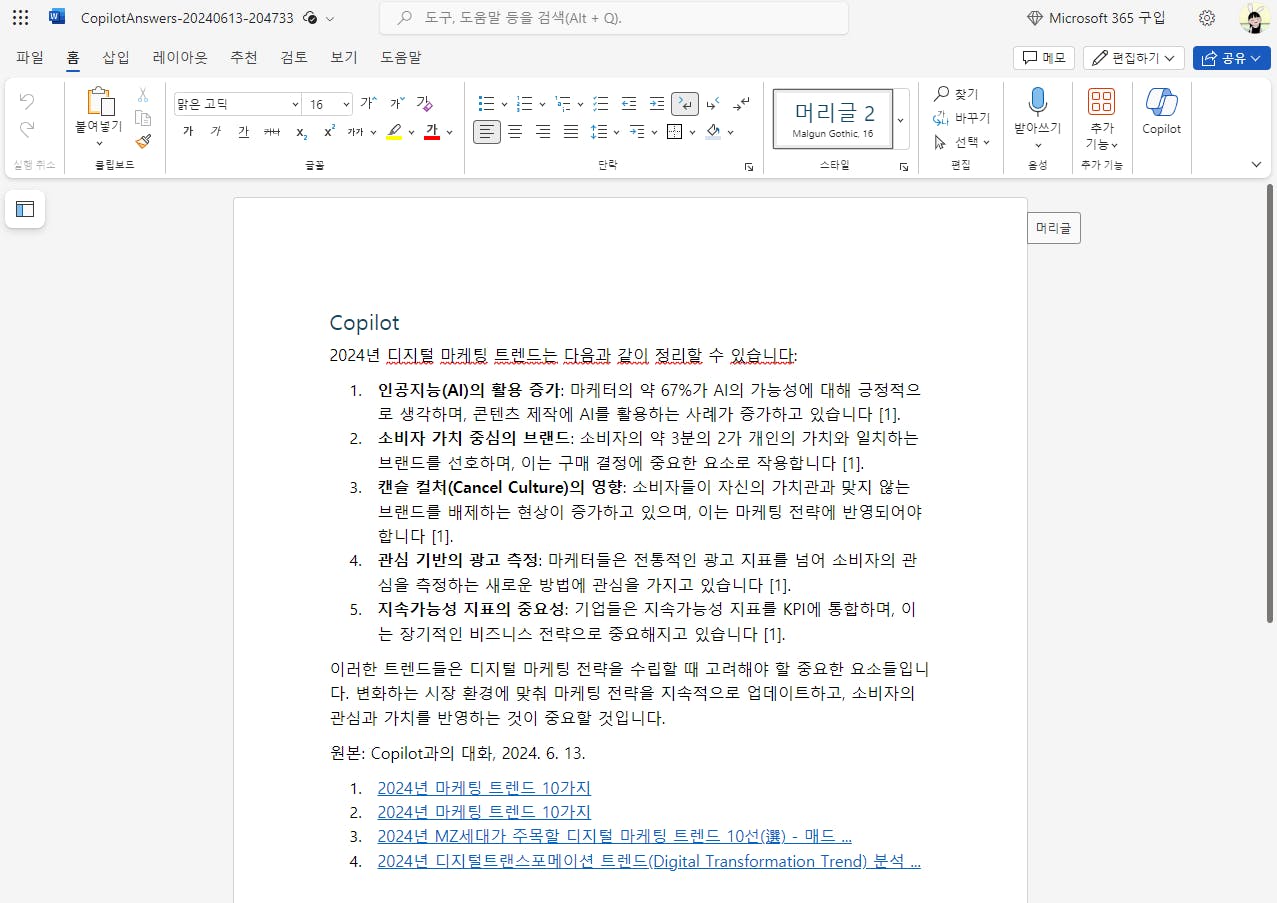Toggle bold formatting
The width and height of the screenshot is (1277, 903).
(x=188, y=132)
